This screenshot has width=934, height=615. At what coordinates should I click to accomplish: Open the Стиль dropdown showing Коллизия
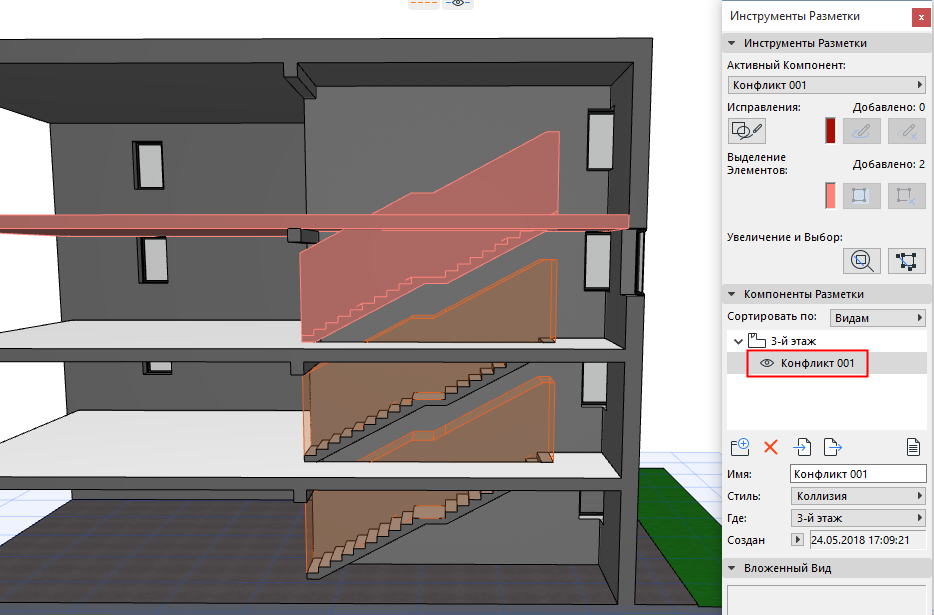pyautogui.click(x=858, y=496)
